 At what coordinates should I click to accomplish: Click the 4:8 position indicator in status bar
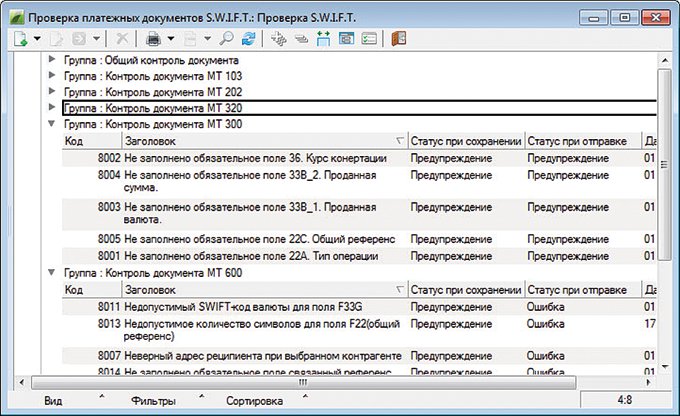tap(625, 400)
